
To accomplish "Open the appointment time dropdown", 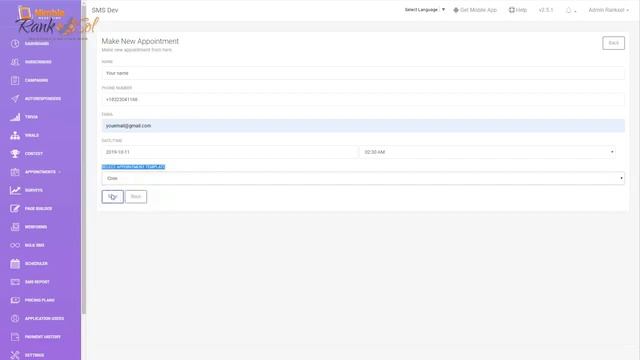I will click(487, 152).
